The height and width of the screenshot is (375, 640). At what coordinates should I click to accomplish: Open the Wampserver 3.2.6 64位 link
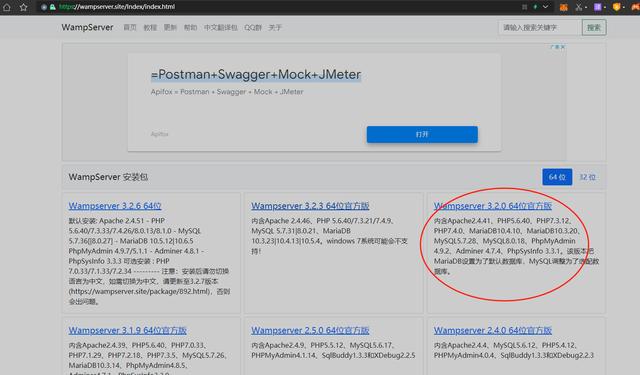115,206
